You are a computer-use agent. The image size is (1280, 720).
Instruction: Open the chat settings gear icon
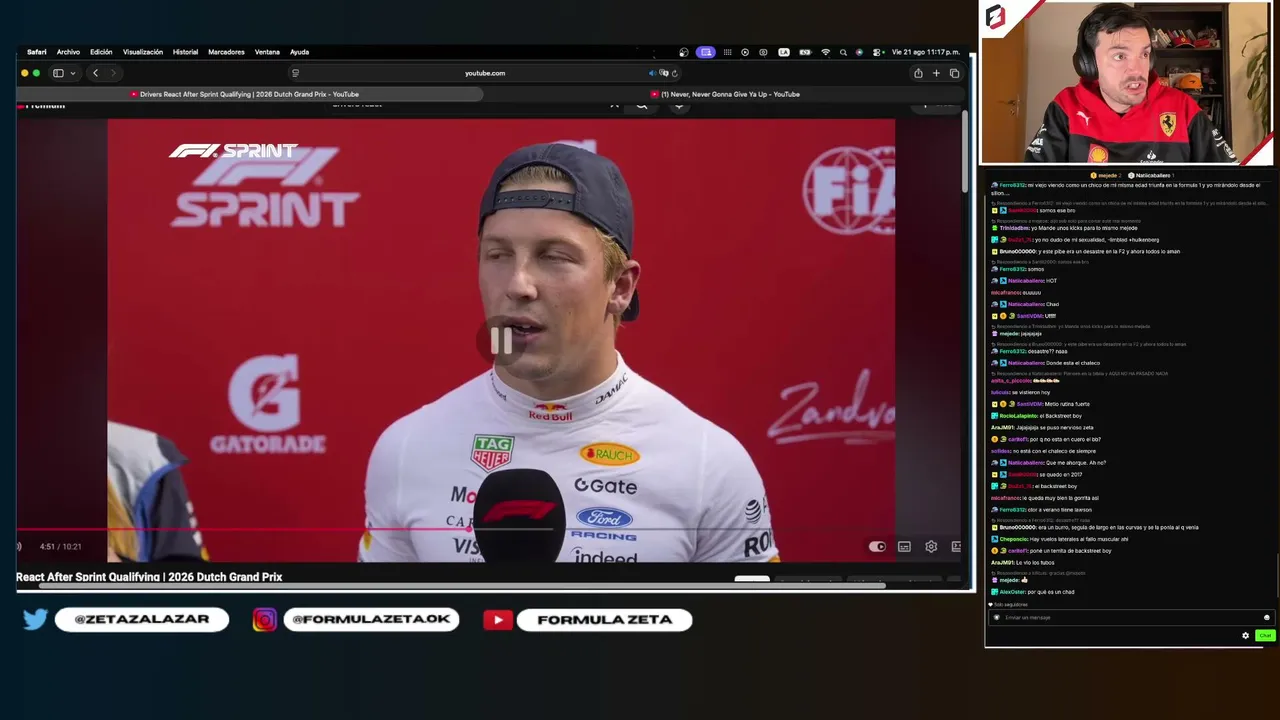(1245, 636)
